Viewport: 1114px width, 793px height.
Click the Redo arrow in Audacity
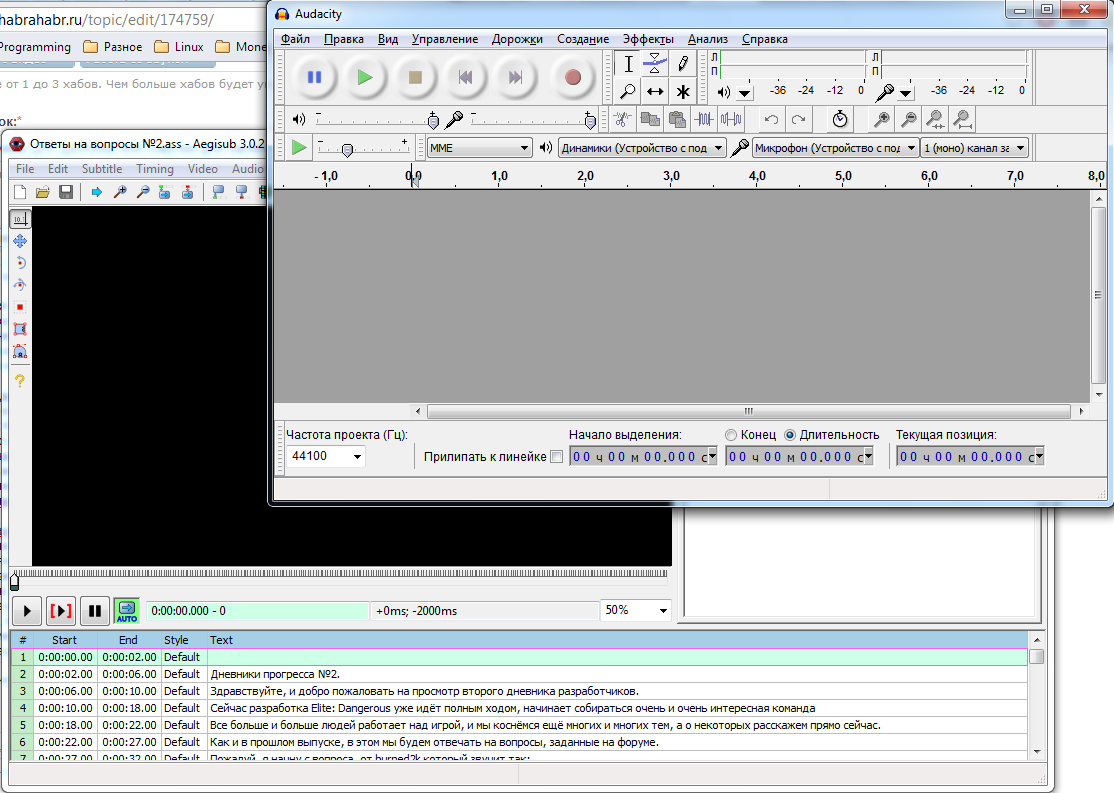click(799, 119)
